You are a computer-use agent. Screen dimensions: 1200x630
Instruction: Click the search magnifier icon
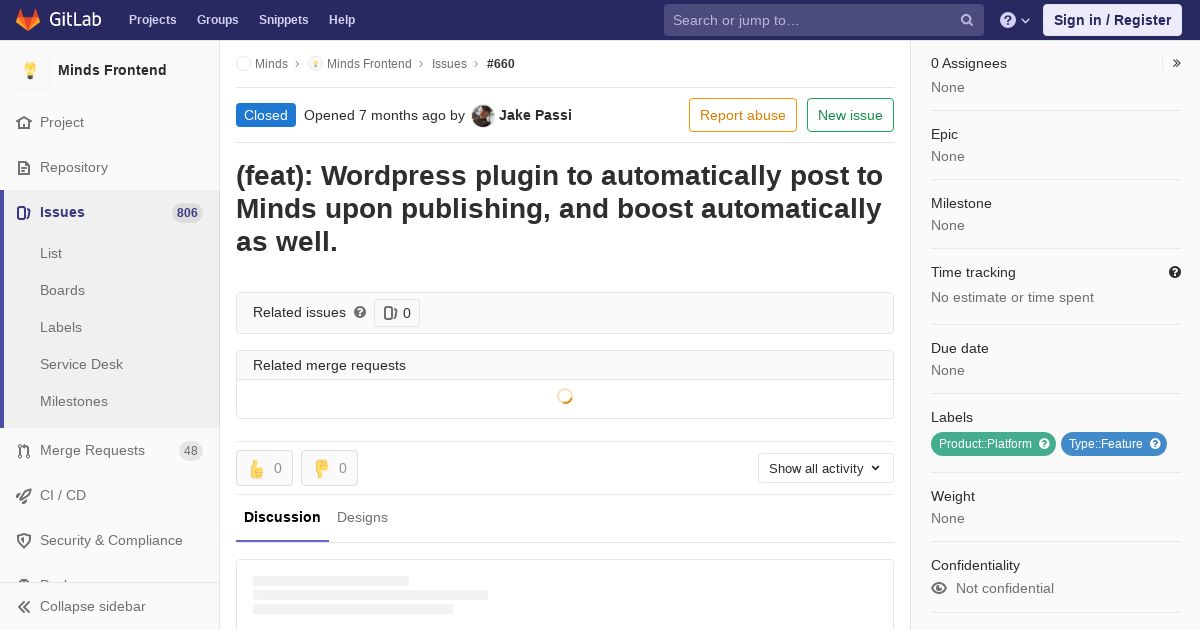(967, 20)
